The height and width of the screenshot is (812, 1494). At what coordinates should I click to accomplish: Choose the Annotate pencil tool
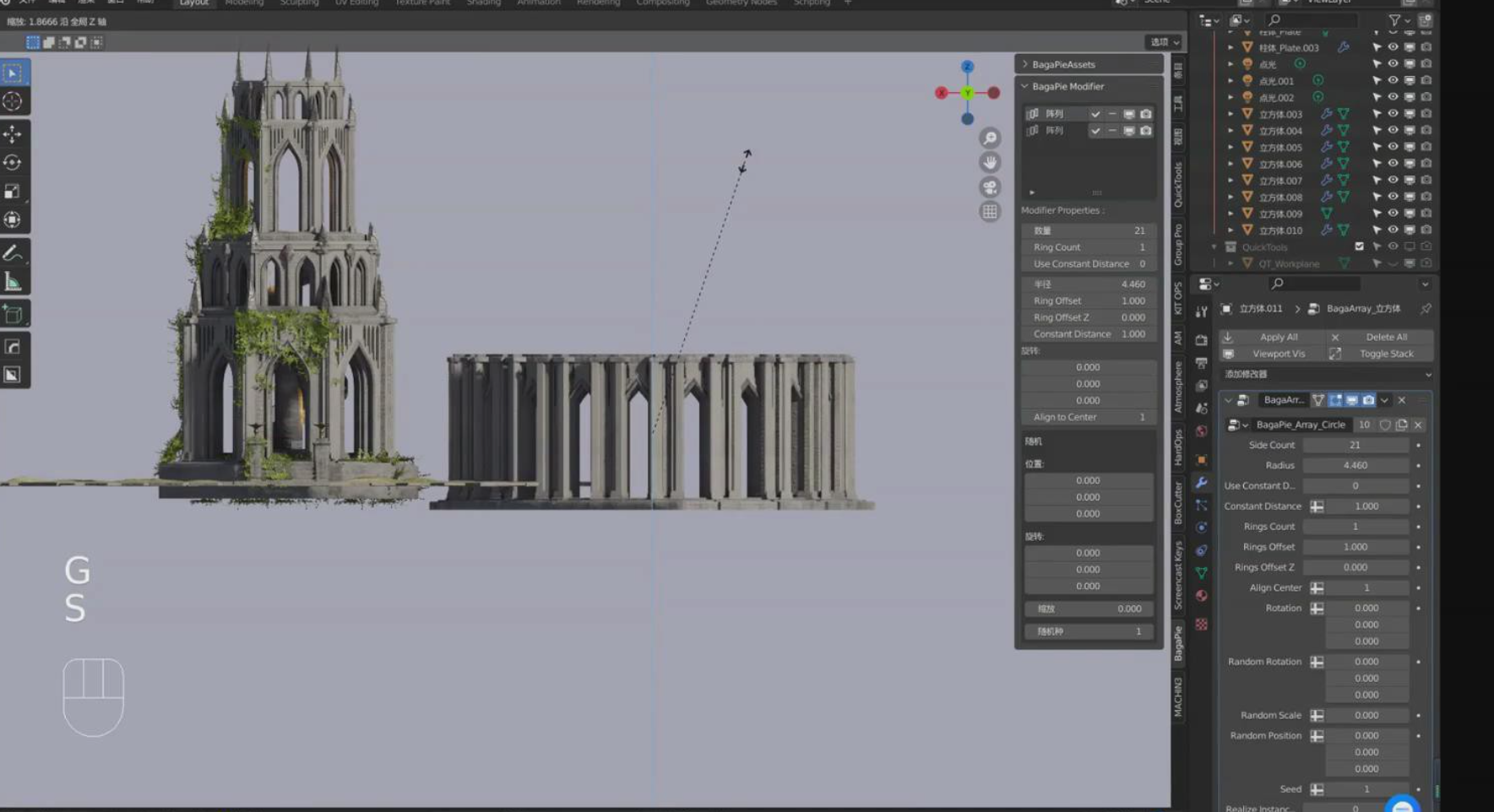click(x=13, y=253)
